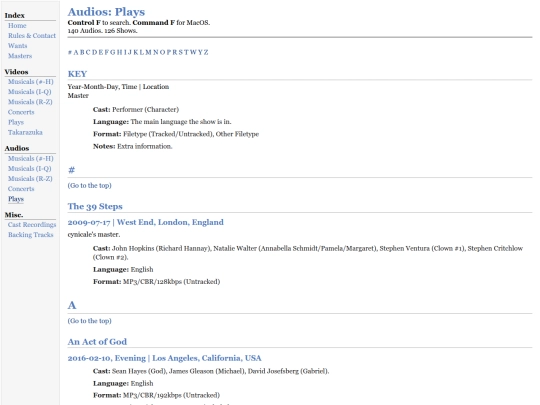The image size is (540, 405).
Task: Open Videos Concerts link
Action: pyautogui.click(x=21, y=112)
